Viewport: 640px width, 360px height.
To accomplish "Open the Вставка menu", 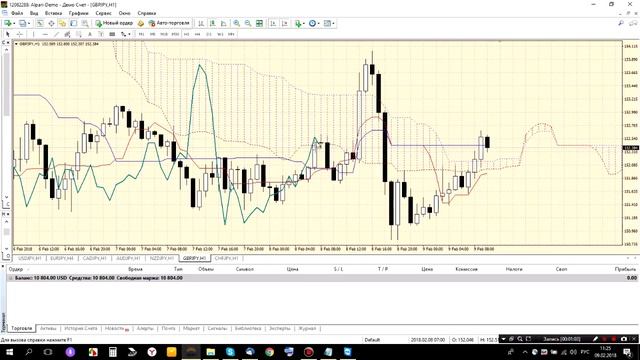I will click(53, 13).
